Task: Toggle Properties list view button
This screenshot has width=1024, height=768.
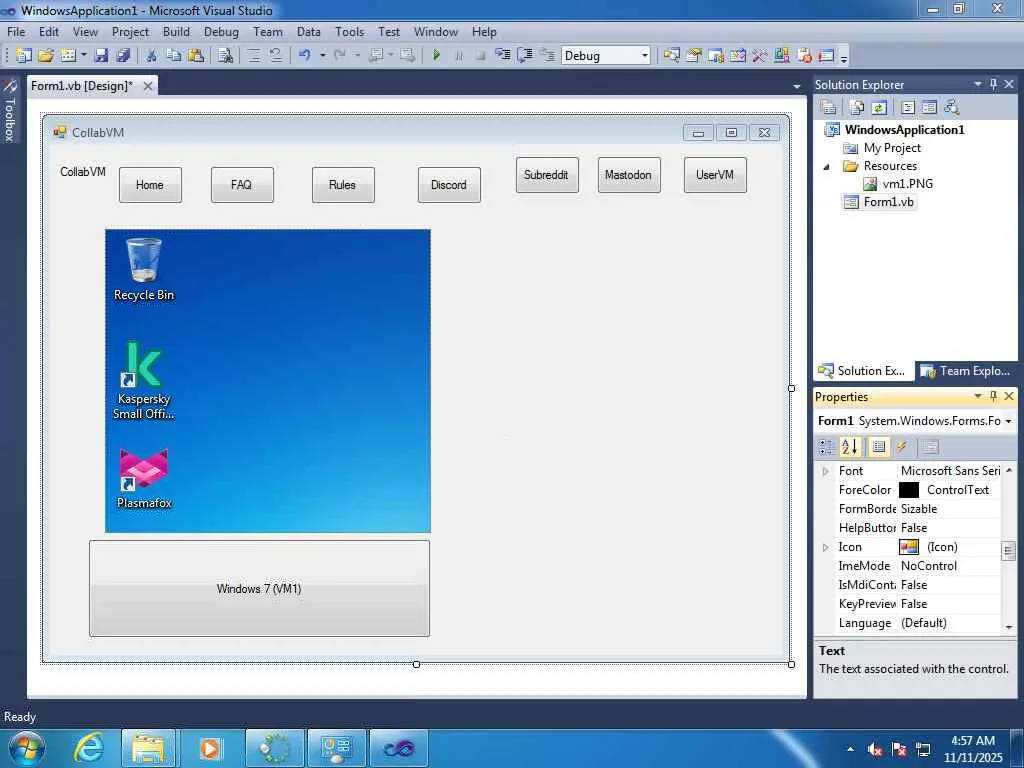Action: tap(879, 447)
